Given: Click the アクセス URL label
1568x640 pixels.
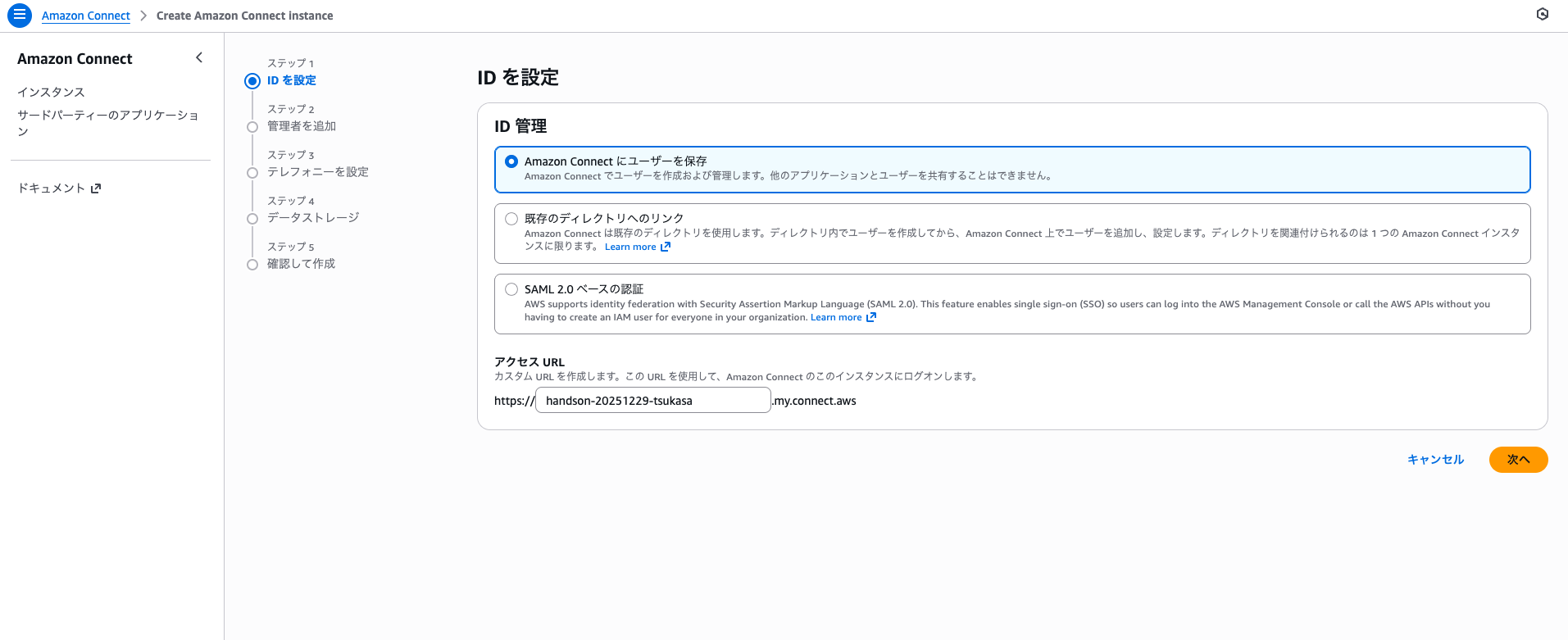Looking at the screenshot, I should pyautogui.click(x=529, y=362).
